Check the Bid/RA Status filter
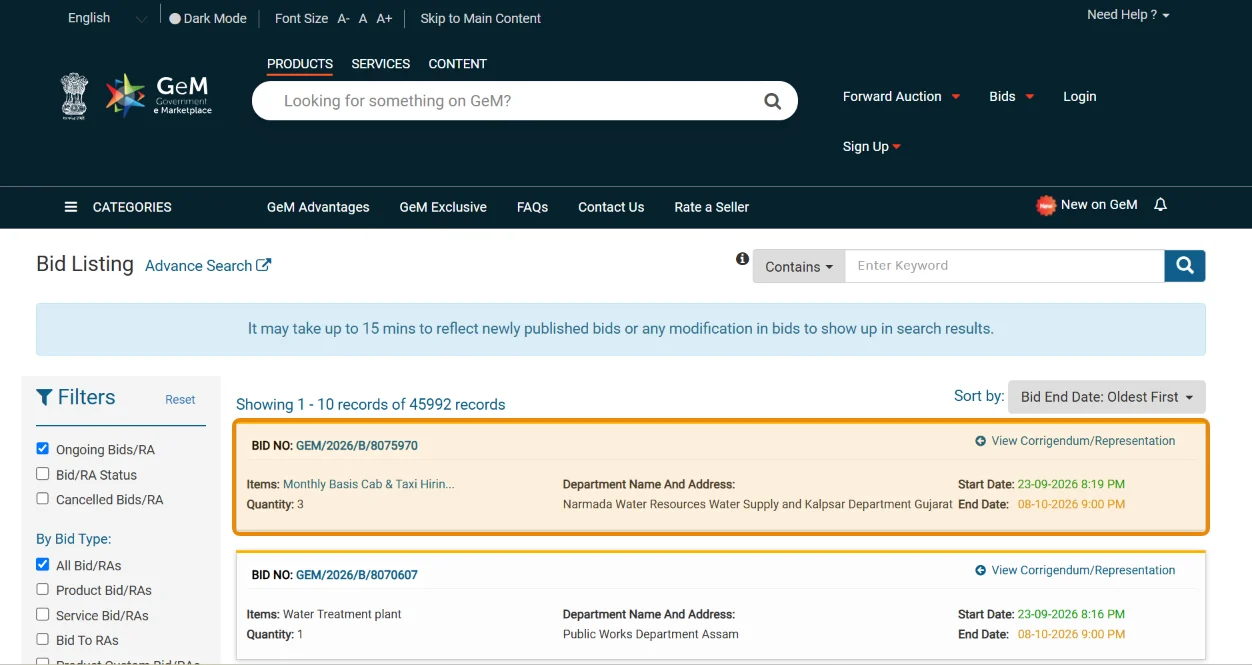This screenshot has width=1252, height=665. [x=42, y=474]
